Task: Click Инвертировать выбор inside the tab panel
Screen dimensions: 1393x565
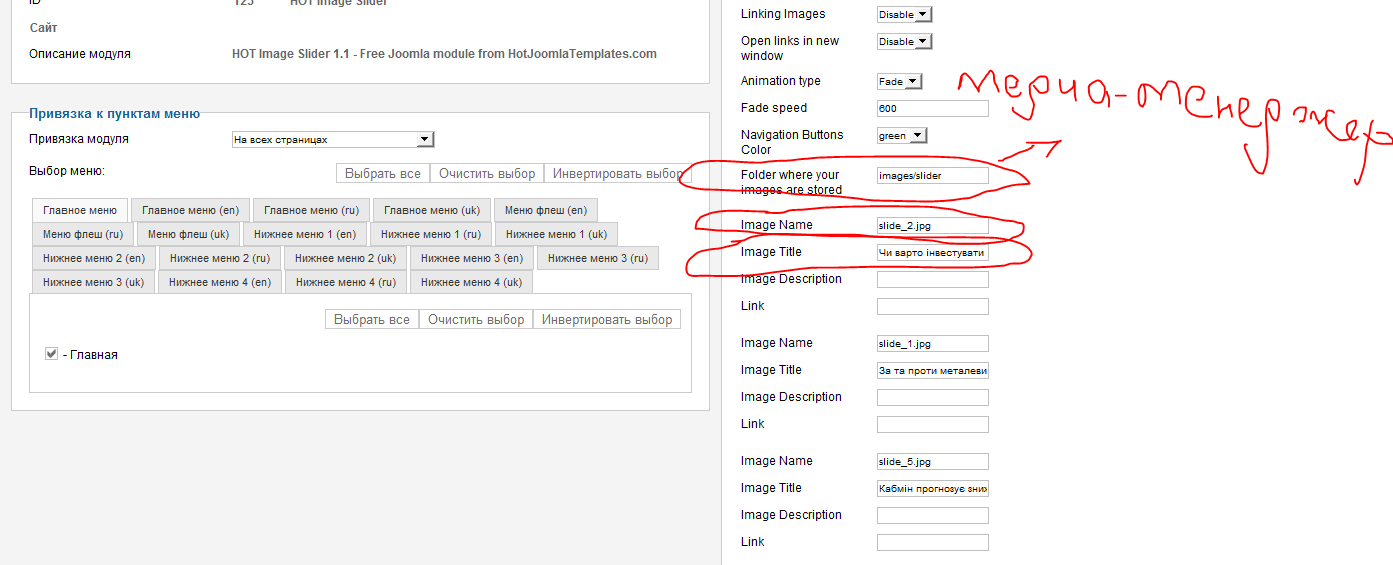Action: pyautogui.click(x=606, y=319)
